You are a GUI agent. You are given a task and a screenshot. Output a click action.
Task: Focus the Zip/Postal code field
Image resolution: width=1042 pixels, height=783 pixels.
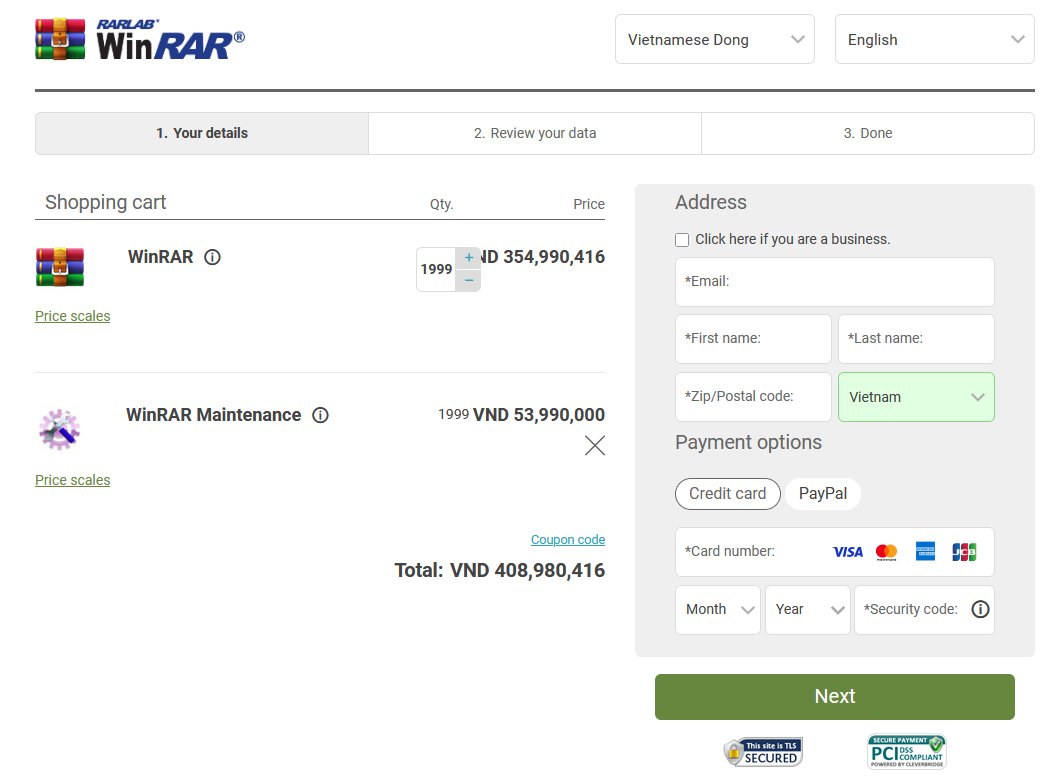753,397
